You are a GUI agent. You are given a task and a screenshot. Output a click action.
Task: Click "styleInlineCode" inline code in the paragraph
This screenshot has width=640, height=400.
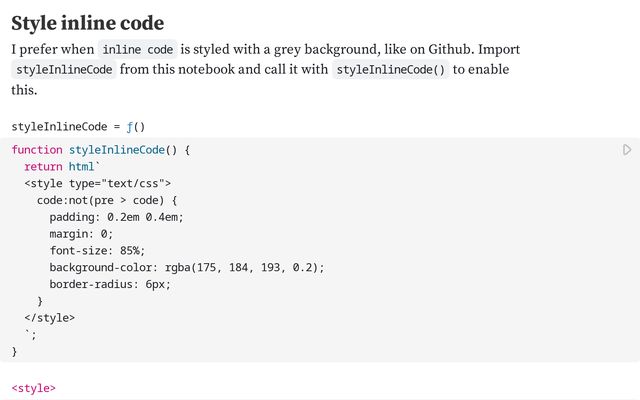(x=65, y=70)
